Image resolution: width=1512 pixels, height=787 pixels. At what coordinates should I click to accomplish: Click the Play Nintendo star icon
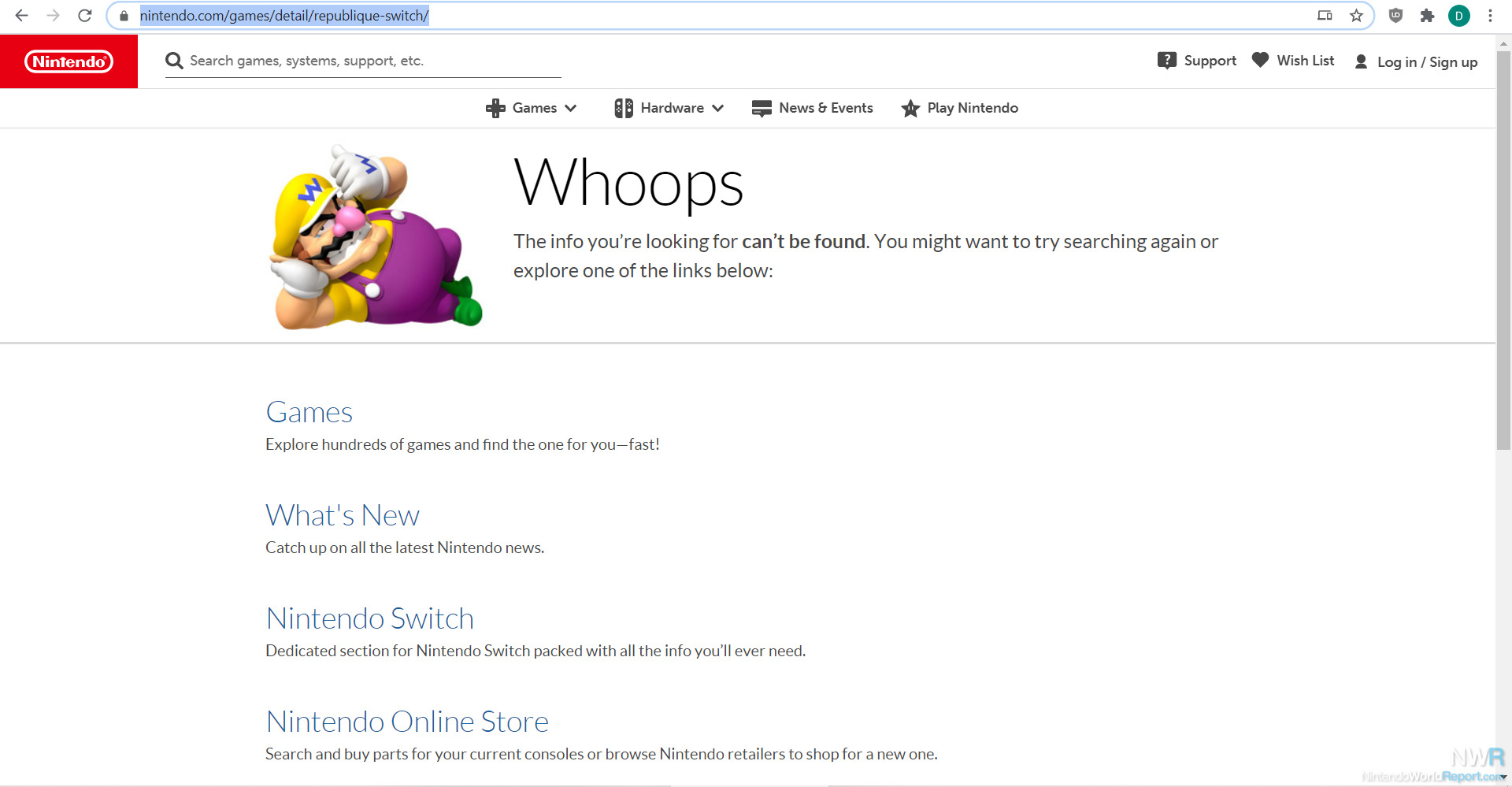(910, 108)
